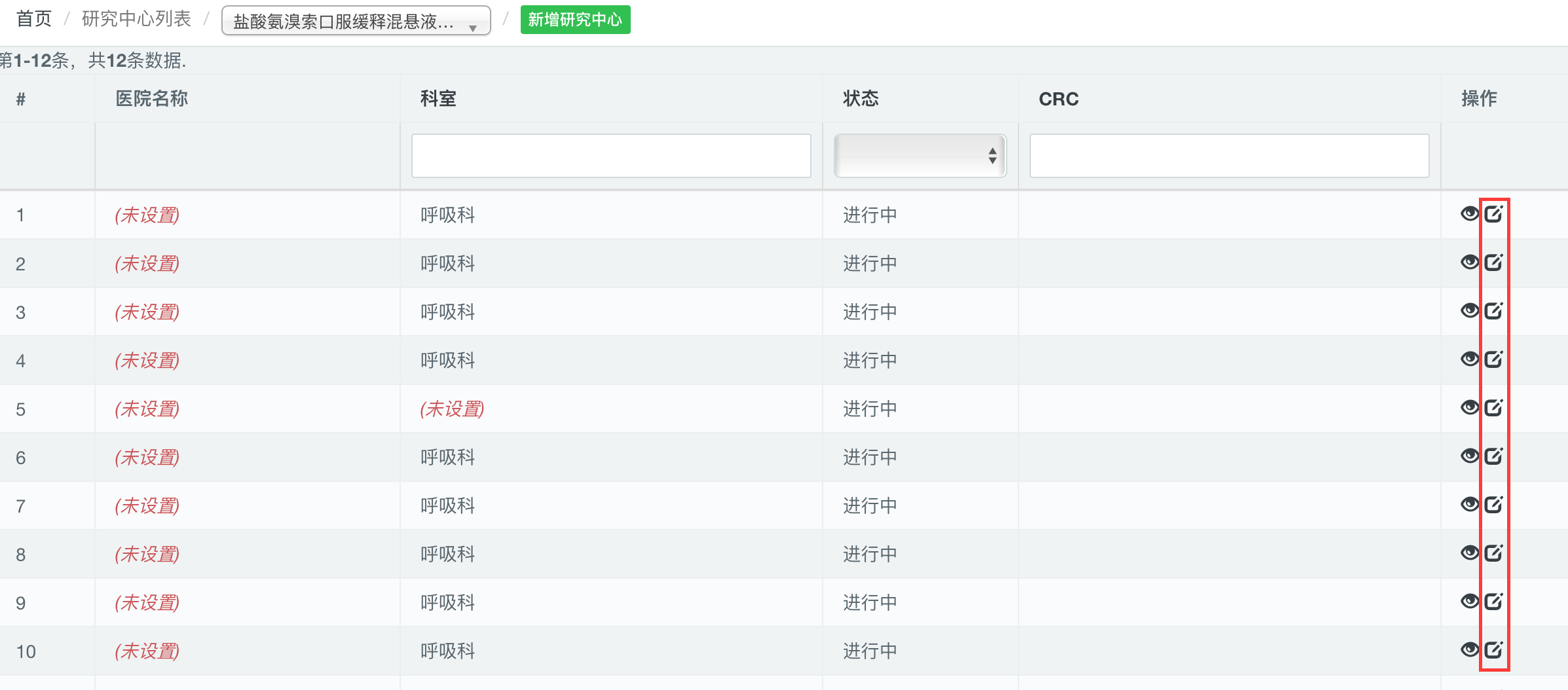Image resolution: width=1568 pixels, height=690 pixels.
Task: Sort by the 科室 column header
Action: coord(438,99)
